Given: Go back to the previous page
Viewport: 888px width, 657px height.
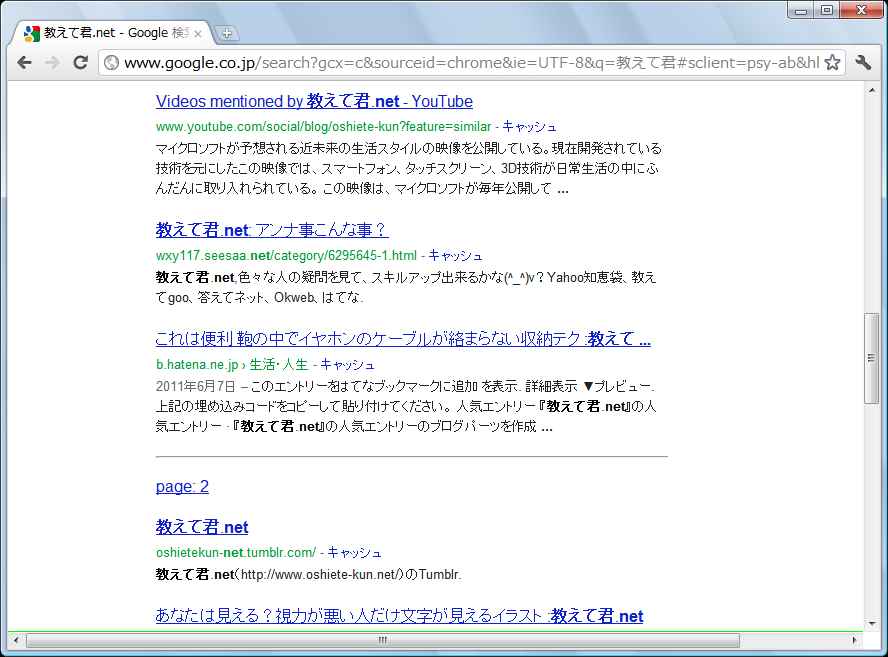Looking at the screenshot, I should (x=24, y=62).
